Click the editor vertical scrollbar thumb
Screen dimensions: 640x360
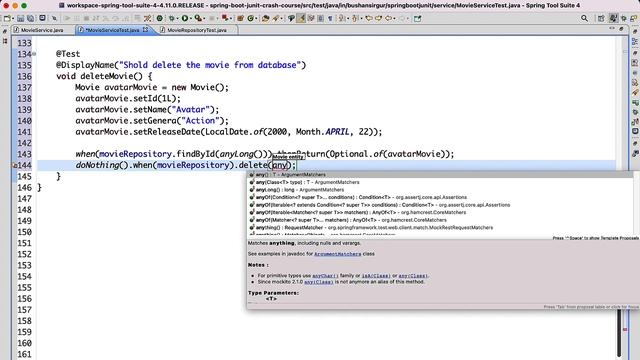coord(620,333)
